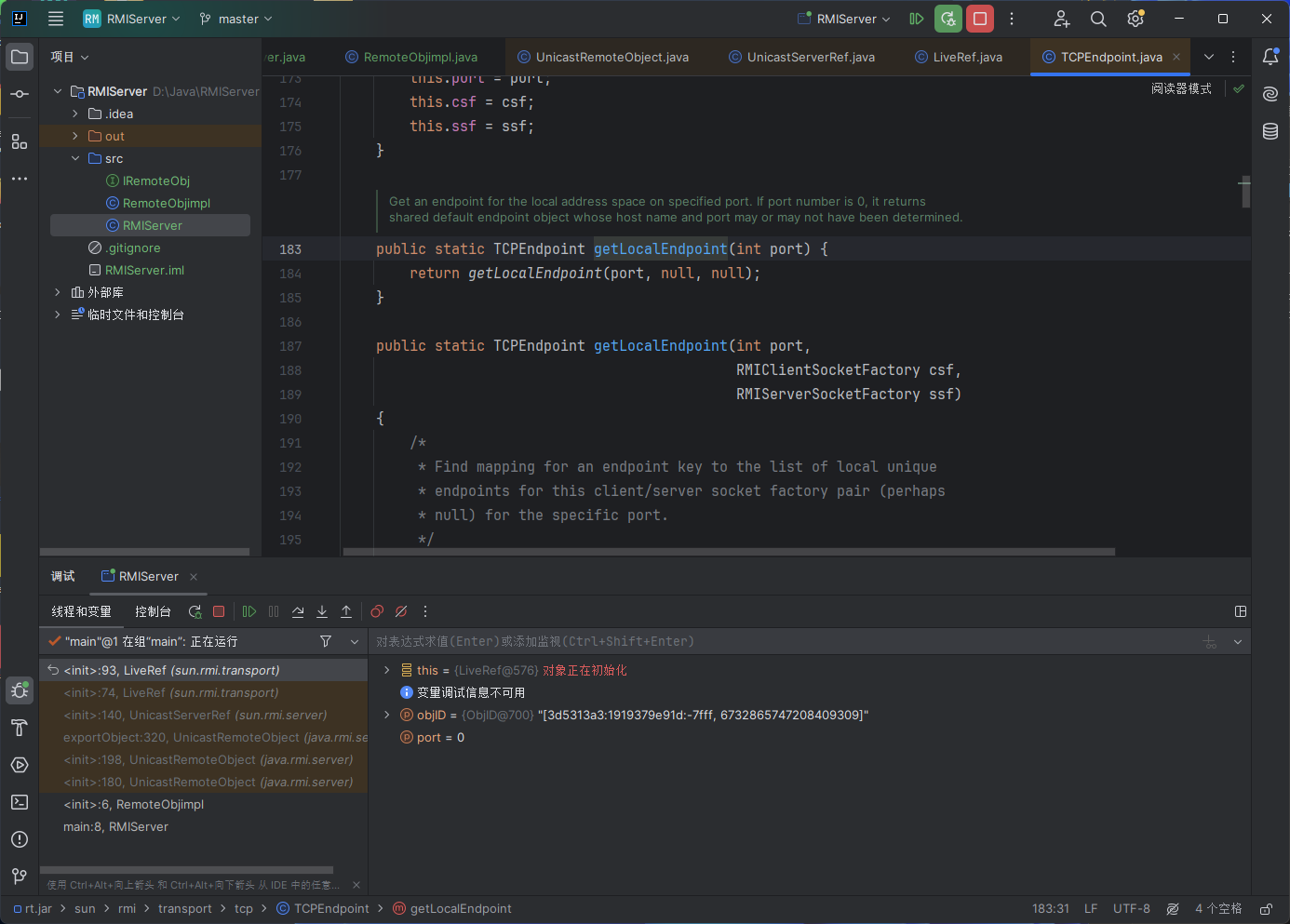Stop debugging with red square in debug toolbar

point(219,611)
